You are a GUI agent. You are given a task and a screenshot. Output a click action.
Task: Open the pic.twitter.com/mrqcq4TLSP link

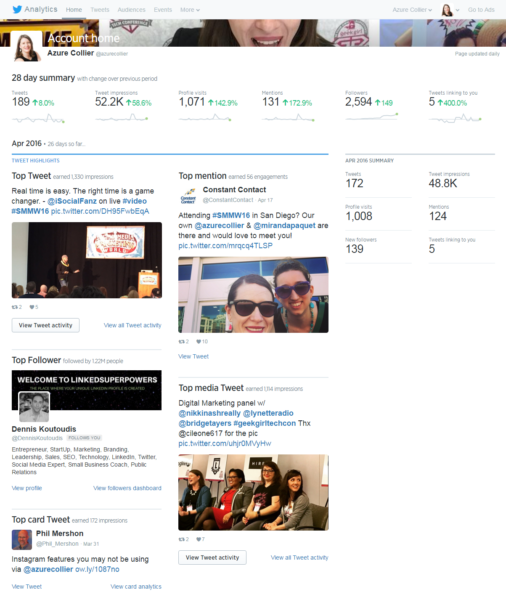click(x=225, y=246)
